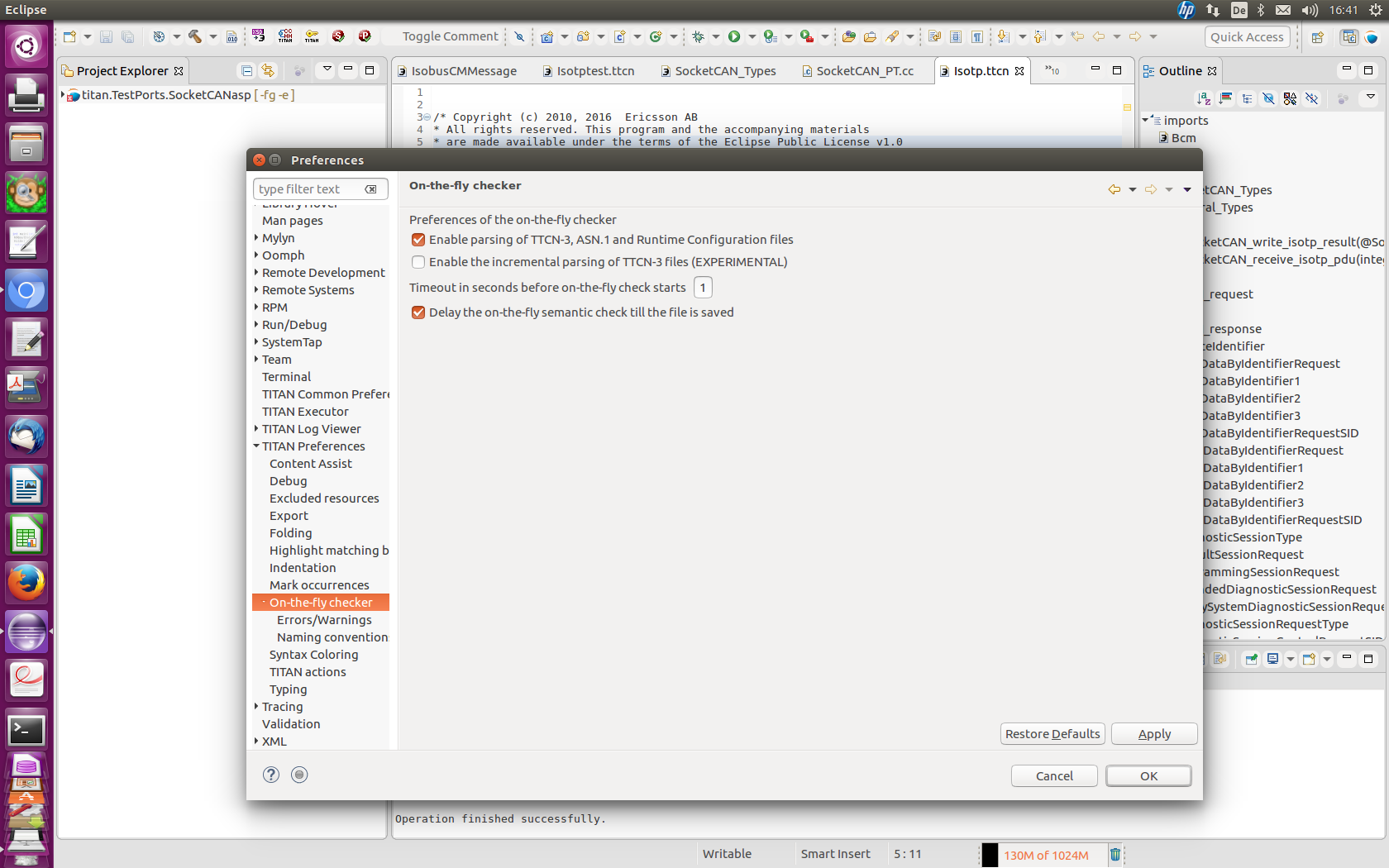Click the Last Edit Location icon
This screenshot has width=1389, height=868.
(x=1077, y=36)
